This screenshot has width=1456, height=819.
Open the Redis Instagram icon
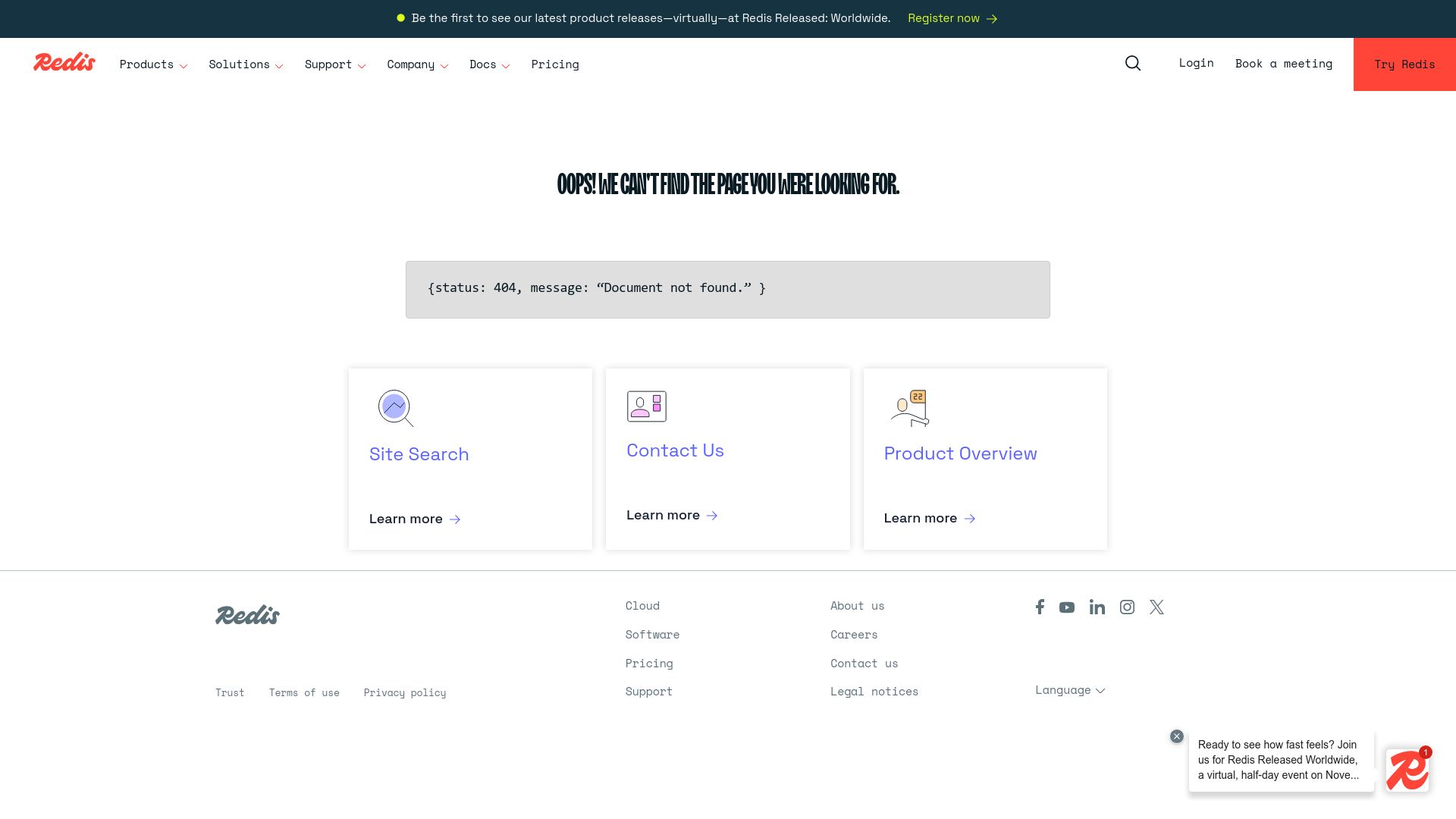1127,607
